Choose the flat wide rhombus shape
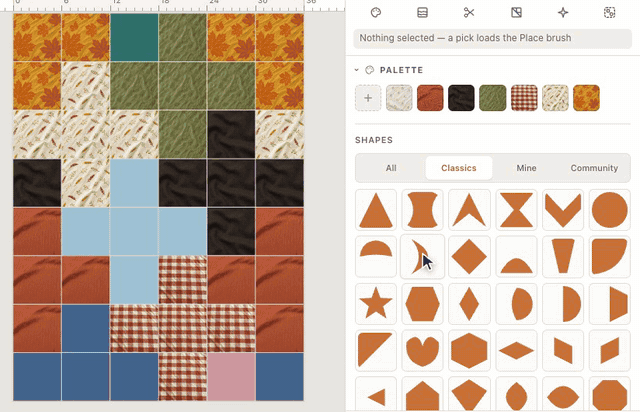The height and width of the screenshot is (412, 640). click(516, 350)
